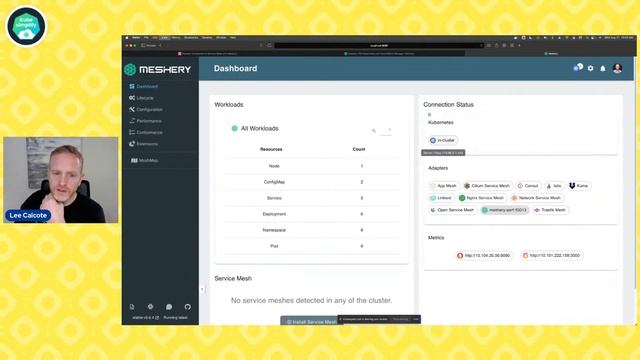Open the notifications bell
Image resolution: width=640 pixels, height=360 pixels.
tap(603, 69)
